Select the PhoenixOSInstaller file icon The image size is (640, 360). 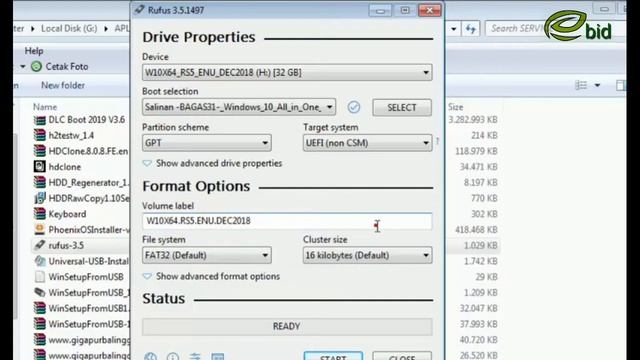(x=40, y=230)
